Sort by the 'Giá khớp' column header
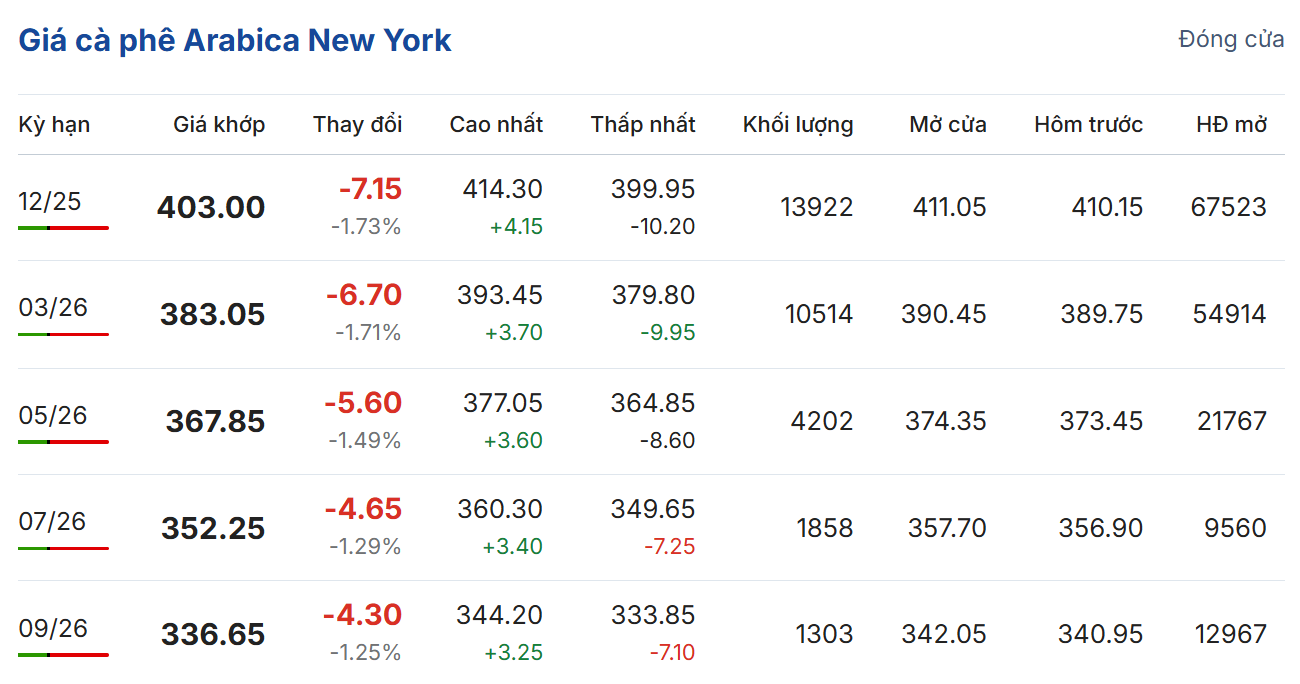1300x684 pixels. pos(219,125)
